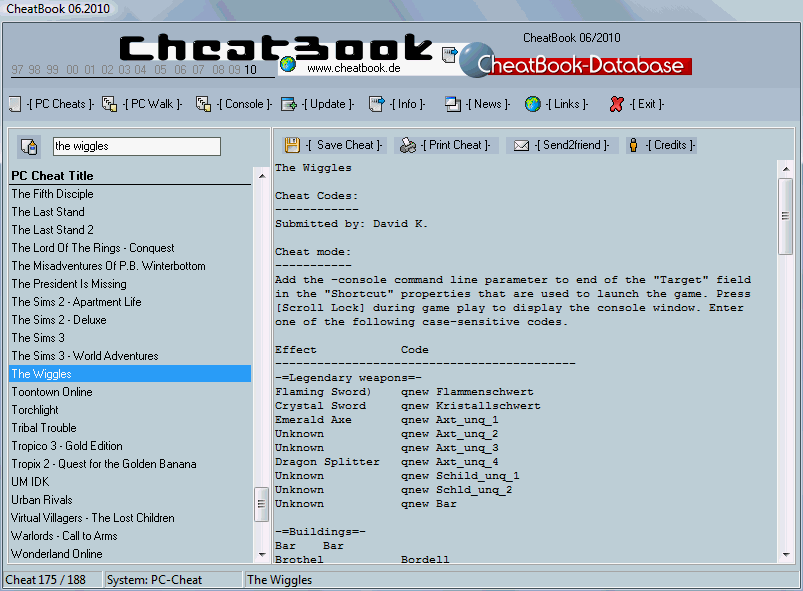803x591 pixels.
Task: Click the Send2friend envelope icon
Action: [521, 146]
